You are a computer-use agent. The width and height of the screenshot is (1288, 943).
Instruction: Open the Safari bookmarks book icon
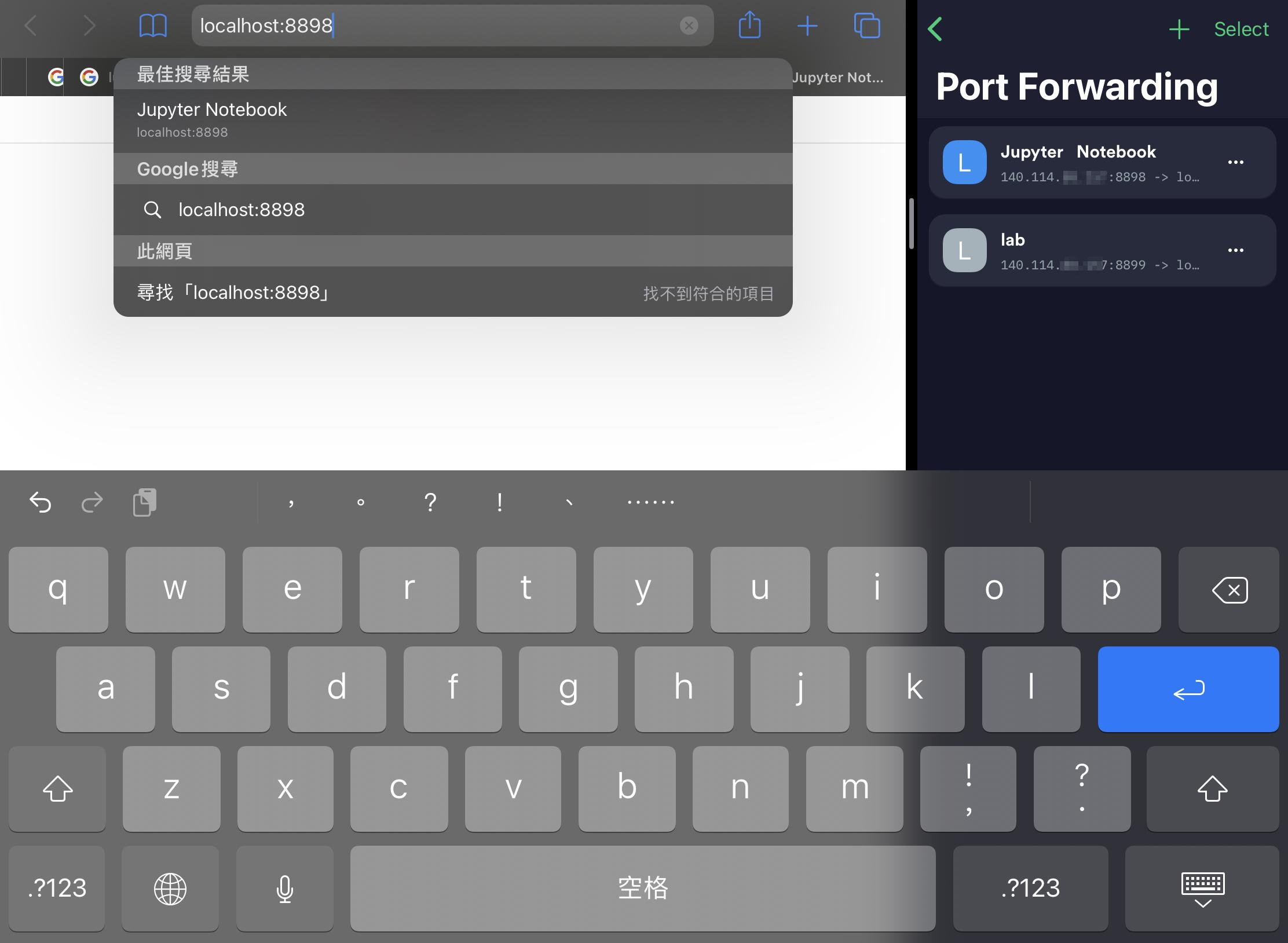coord(153,26)
